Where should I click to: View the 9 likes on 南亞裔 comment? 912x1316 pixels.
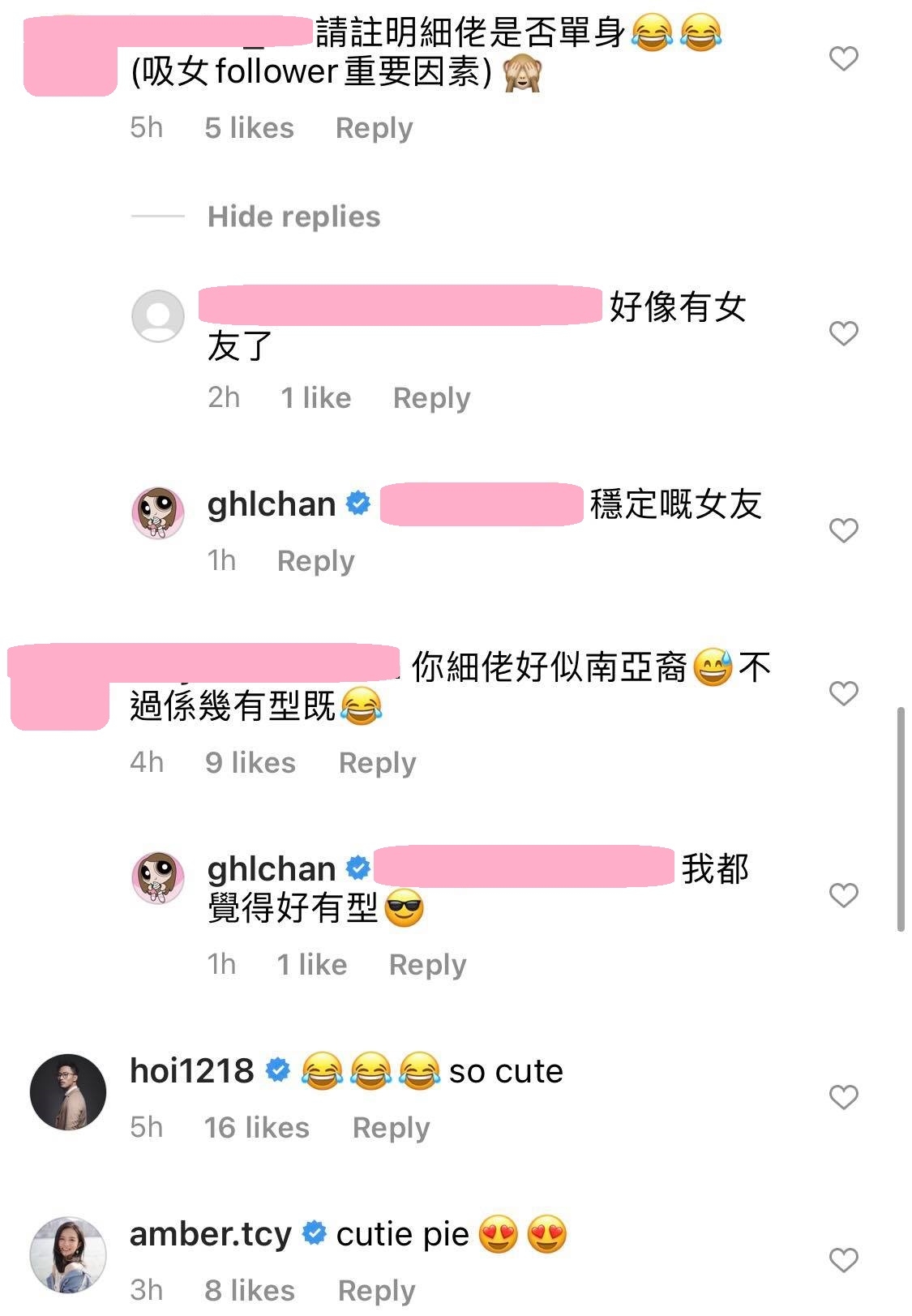[x=250, y=763]
